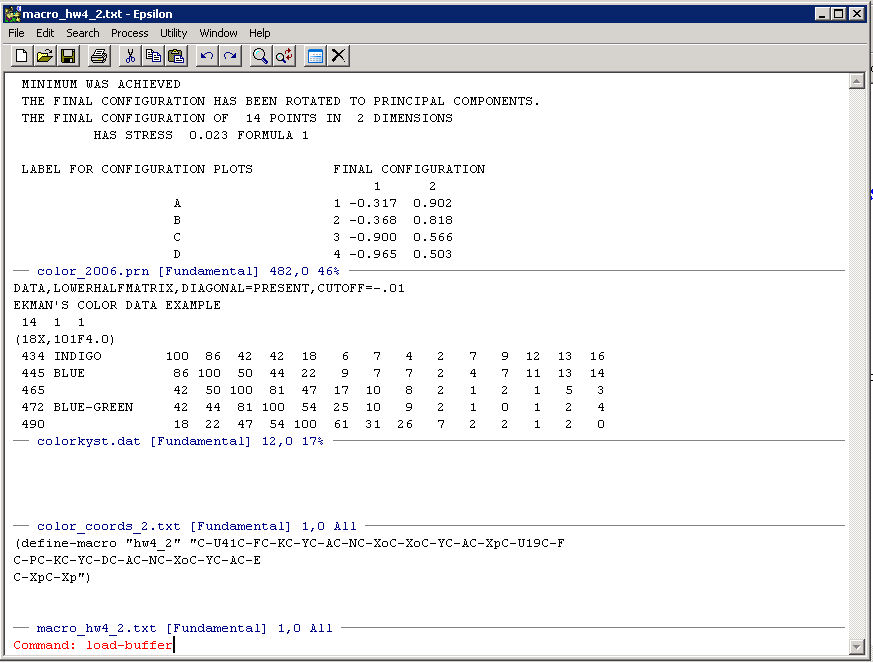Screen dimensions: 873x663
Task: Save the buffer with the floppy icon
Action: coord(68,56)
